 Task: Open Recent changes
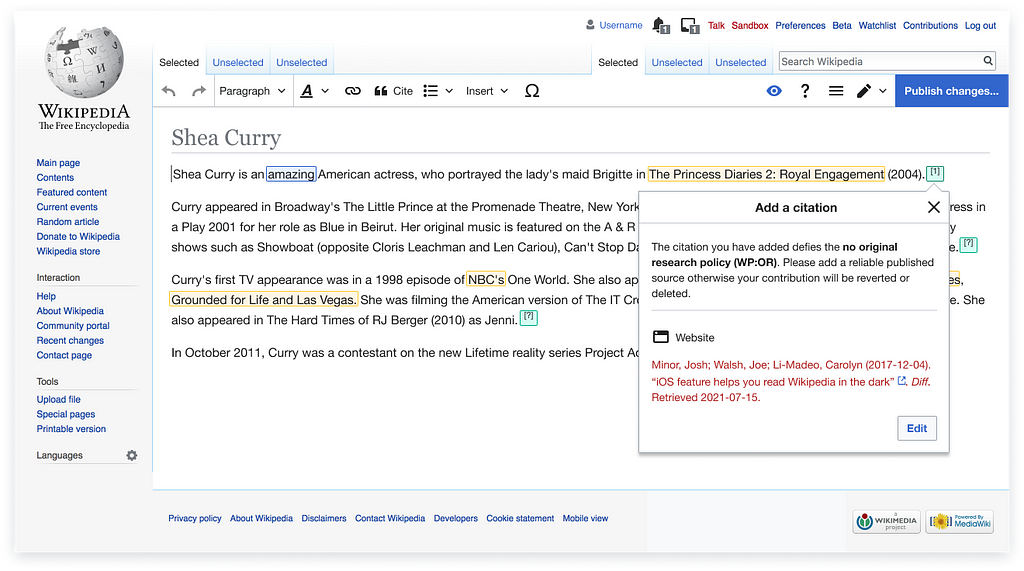pos(70,340)
